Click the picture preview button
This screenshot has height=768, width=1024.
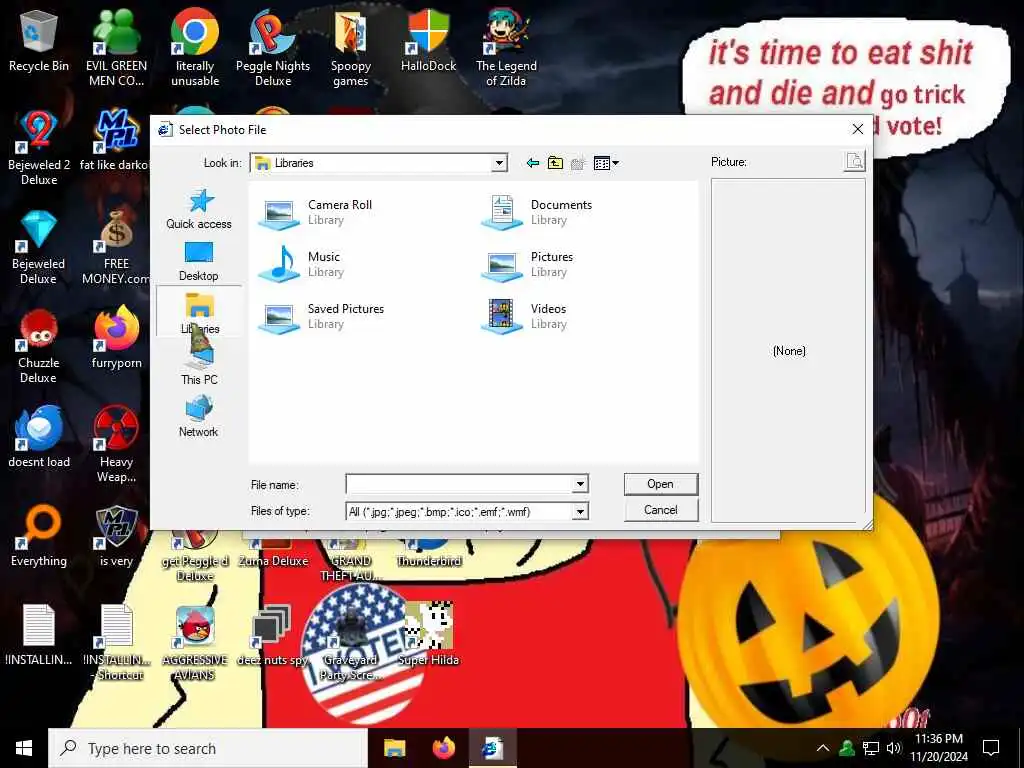[854, 161]
